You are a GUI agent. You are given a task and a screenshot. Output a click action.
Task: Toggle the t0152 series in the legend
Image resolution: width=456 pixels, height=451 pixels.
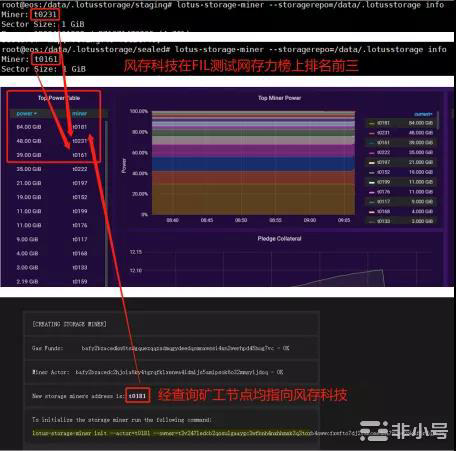[383, 172]
